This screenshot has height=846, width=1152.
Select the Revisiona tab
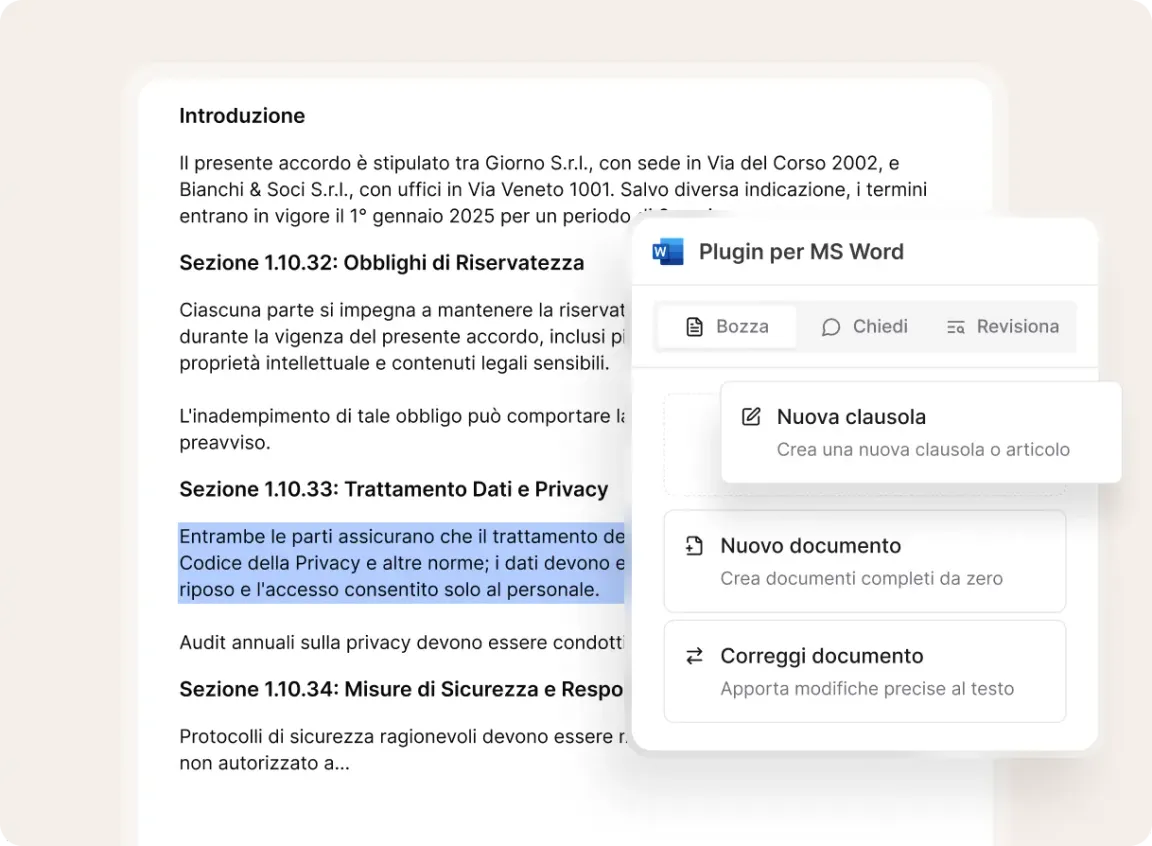(1003, 327)
